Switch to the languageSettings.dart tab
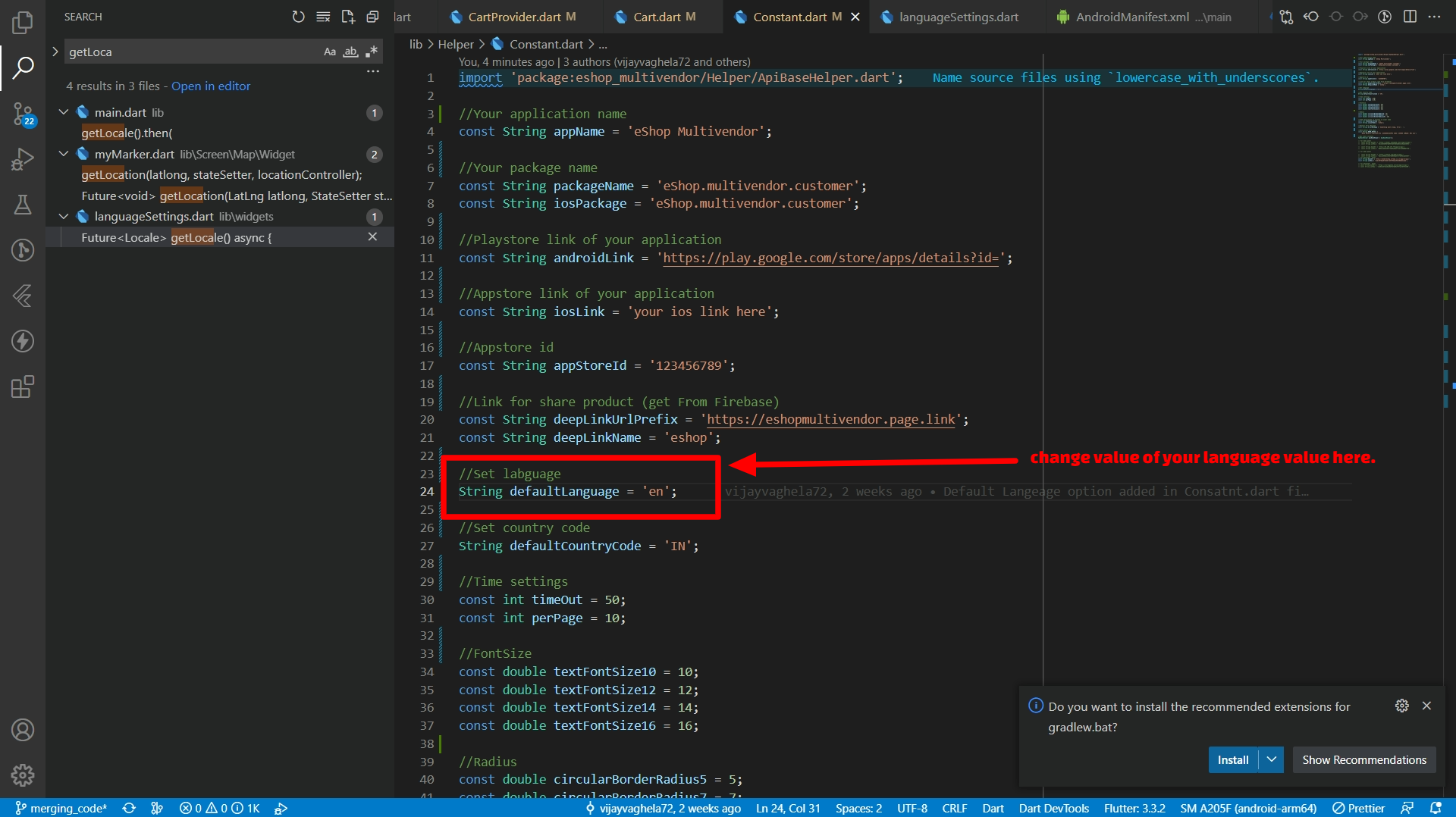Viewport: 1456px width, 817px height. (x=958, y=17)
